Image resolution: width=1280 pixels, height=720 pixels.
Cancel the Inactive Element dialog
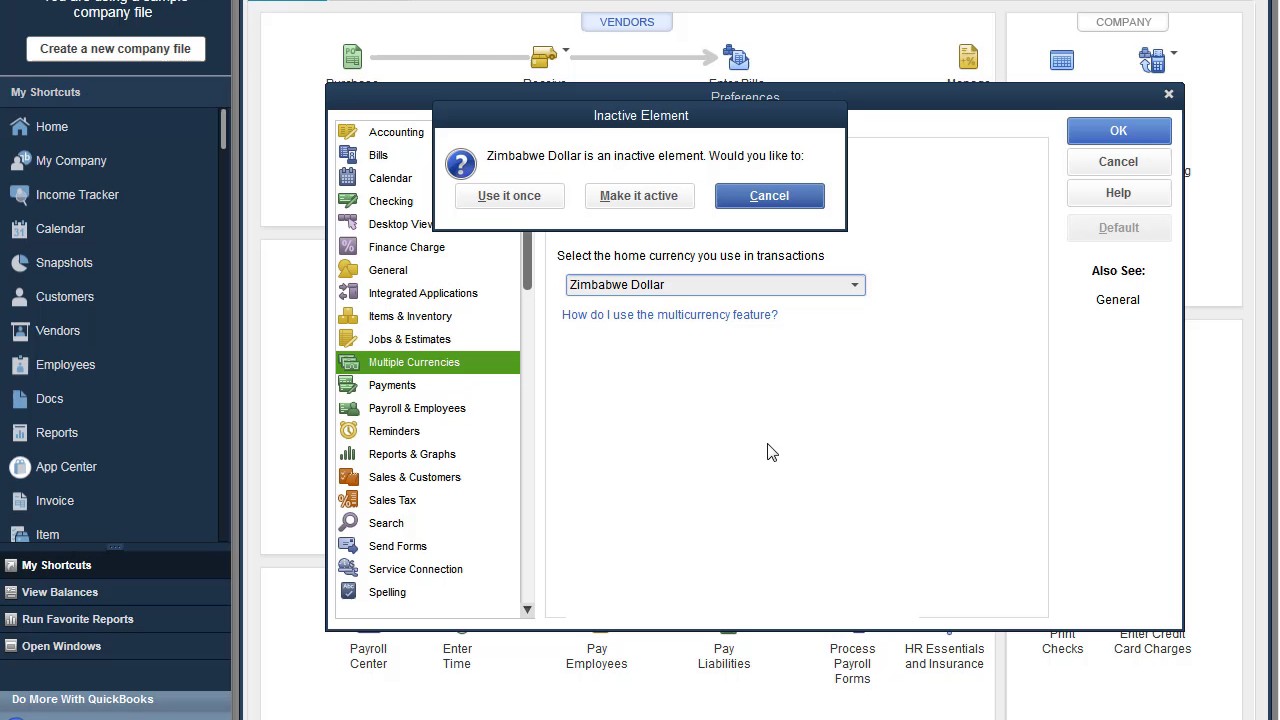tap(770, 196)
